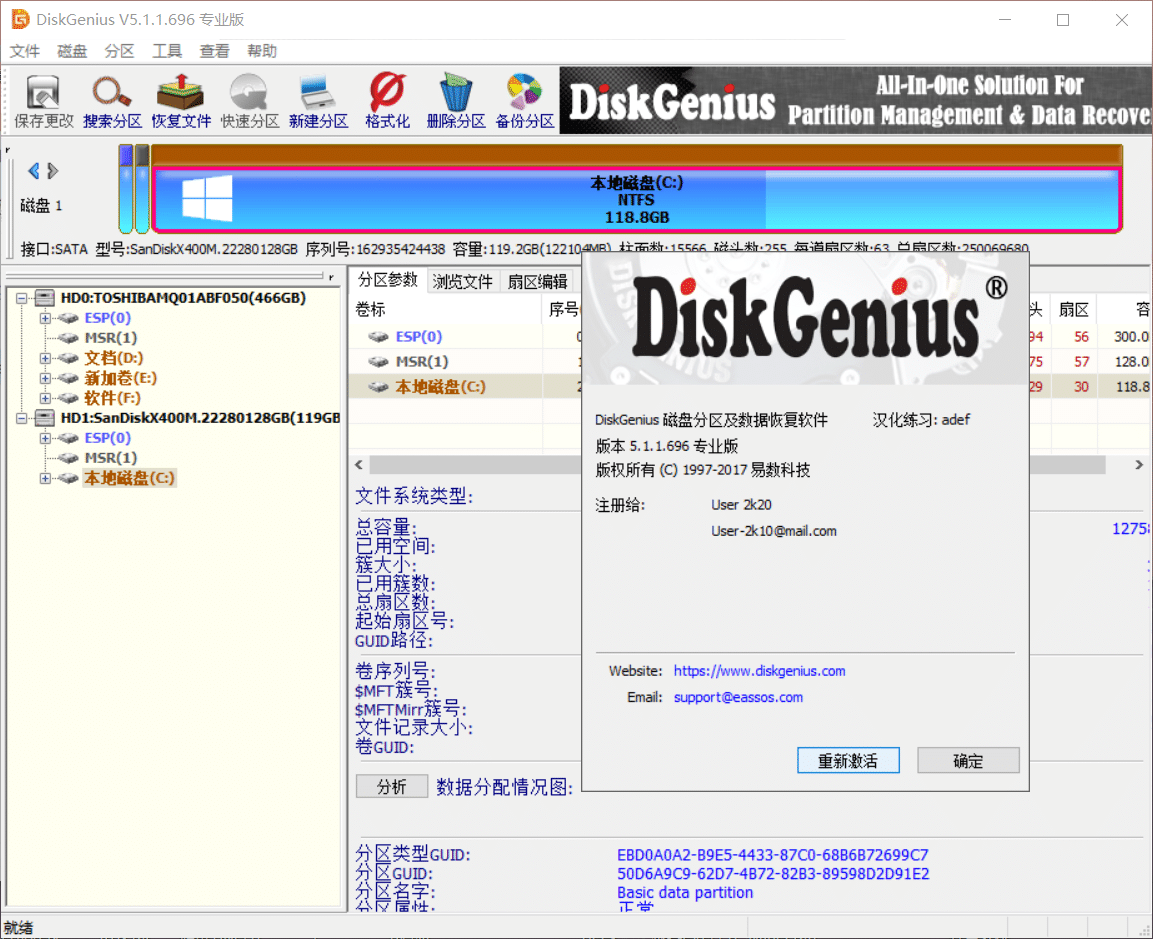Viewport: 1153px width, 939px height.
Task: Expand ESP(0) under HD1 SanDisk
Action: (45, 438)
